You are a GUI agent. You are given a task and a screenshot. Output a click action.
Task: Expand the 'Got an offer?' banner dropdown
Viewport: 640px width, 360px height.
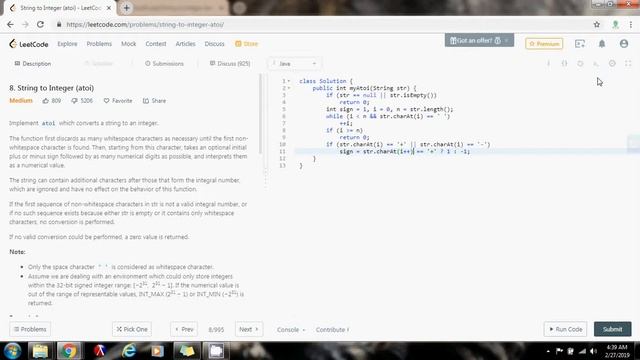[x=507, y=40]
